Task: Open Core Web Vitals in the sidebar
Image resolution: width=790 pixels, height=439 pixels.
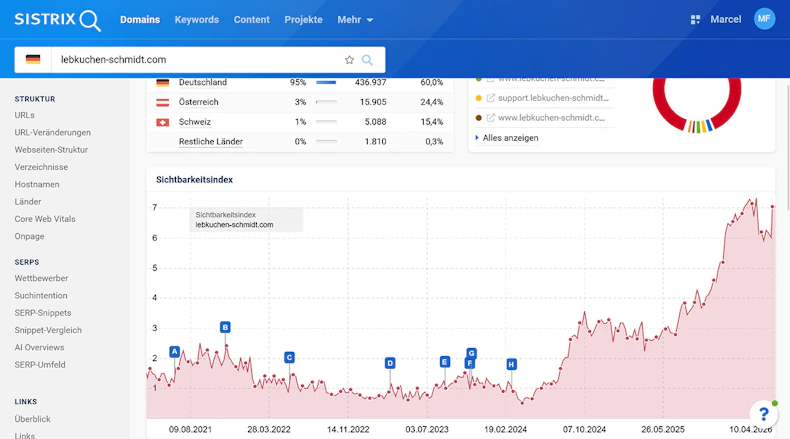Action: [45, 219]
